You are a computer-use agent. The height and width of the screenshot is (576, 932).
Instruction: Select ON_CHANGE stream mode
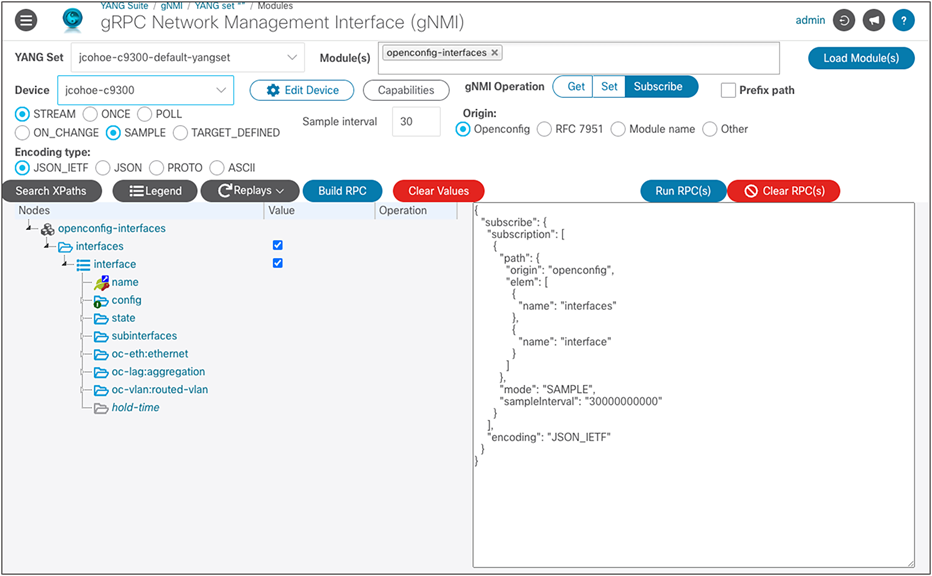(22, 133)
